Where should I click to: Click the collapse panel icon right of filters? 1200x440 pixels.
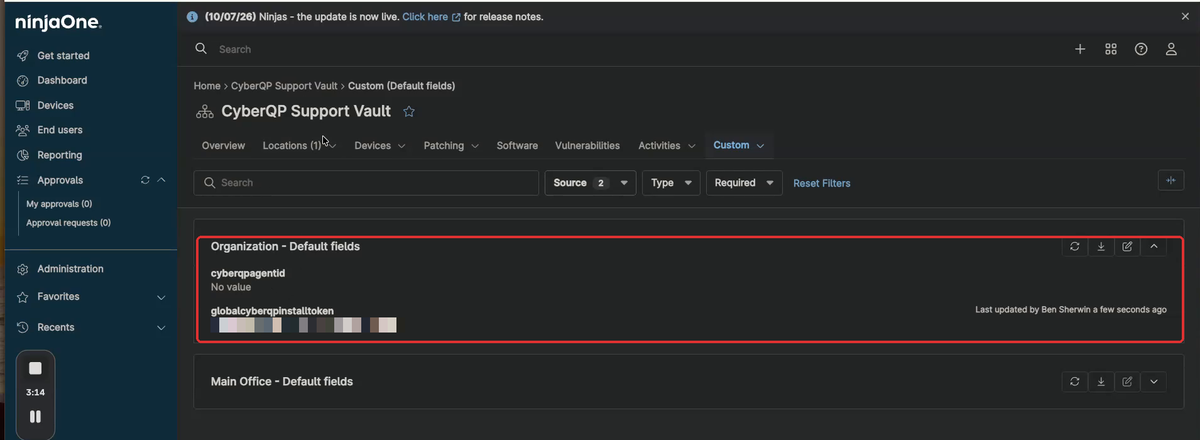1170,180
